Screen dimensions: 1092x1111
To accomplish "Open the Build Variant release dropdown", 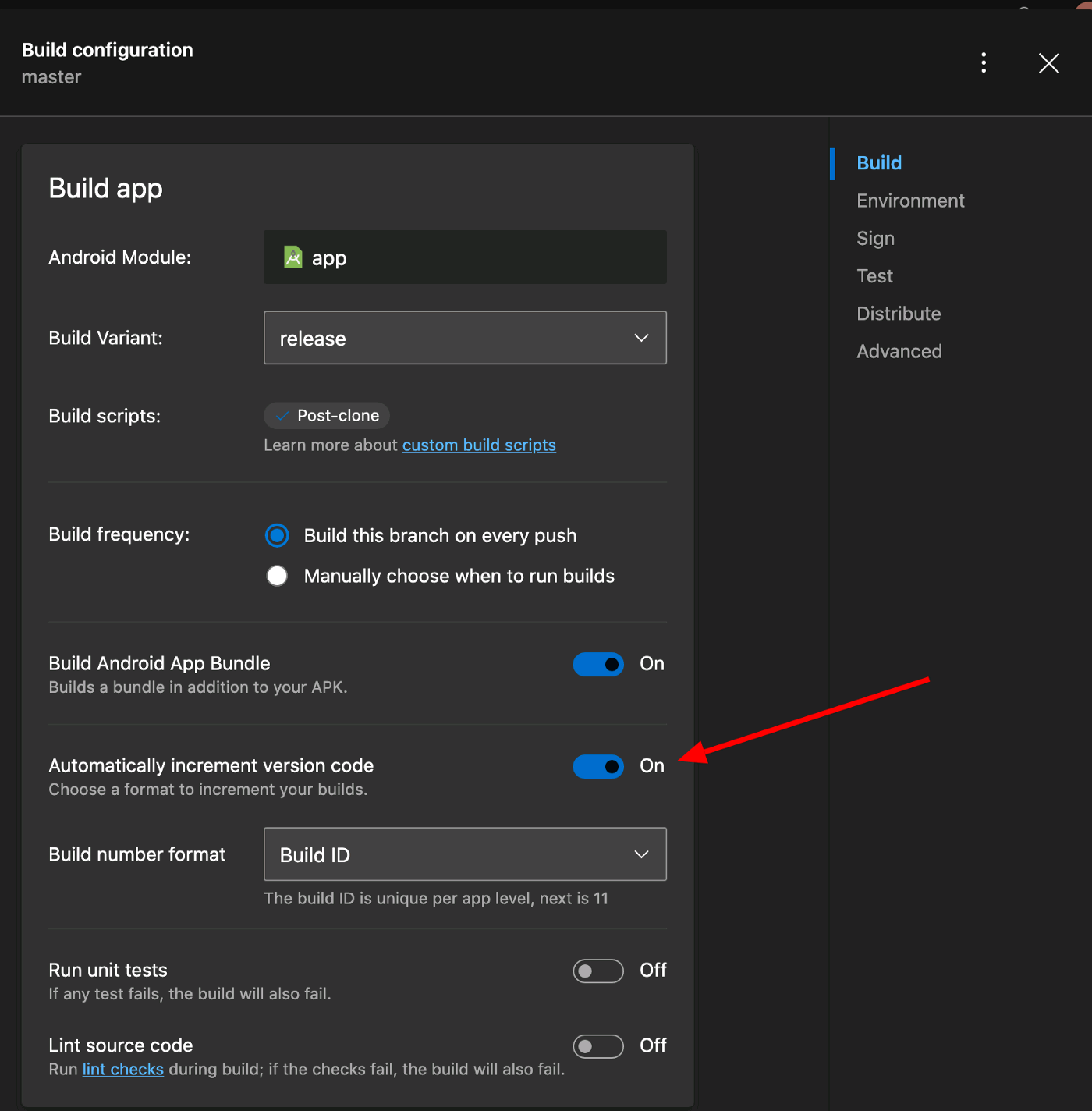I will [465, 338].
